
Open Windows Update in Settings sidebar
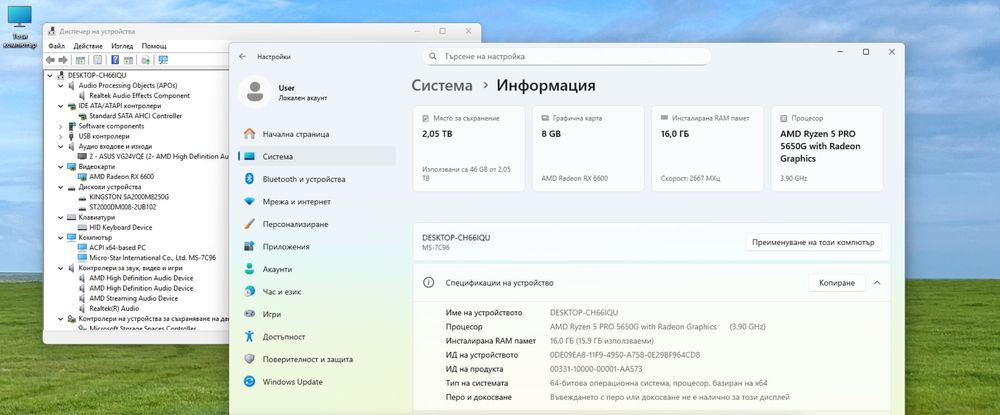coord(316,382)
